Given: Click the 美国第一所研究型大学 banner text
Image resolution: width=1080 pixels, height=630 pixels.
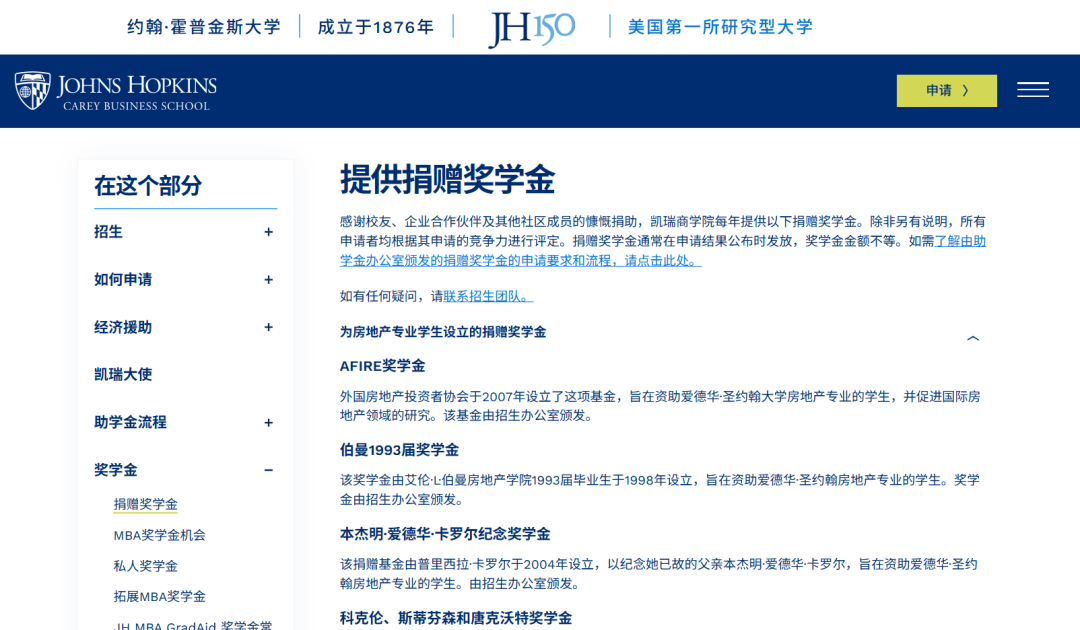Looking at the screenshot, I should click(720, 27).
